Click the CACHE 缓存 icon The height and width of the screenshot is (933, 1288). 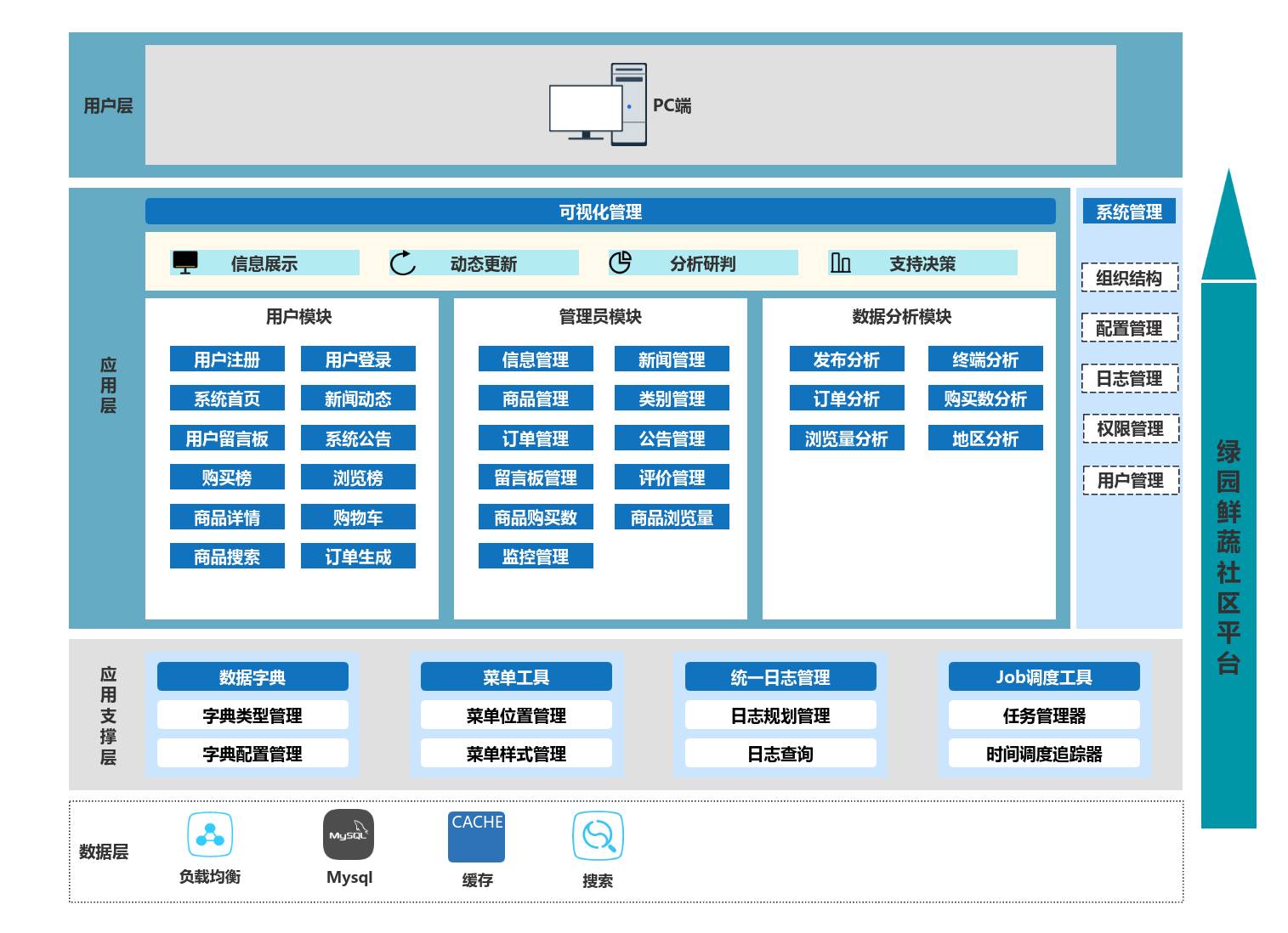(476, 837)
